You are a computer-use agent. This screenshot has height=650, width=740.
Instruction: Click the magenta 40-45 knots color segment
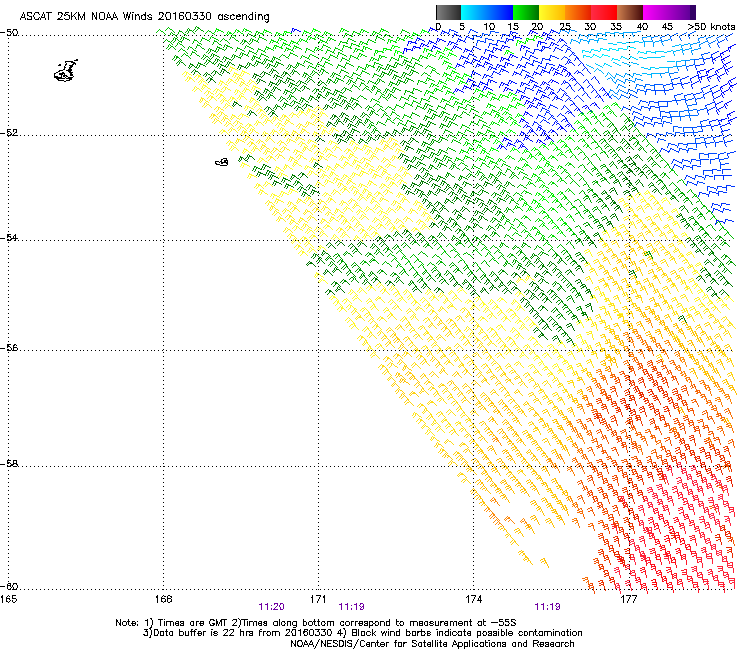[x=656, y=12]
